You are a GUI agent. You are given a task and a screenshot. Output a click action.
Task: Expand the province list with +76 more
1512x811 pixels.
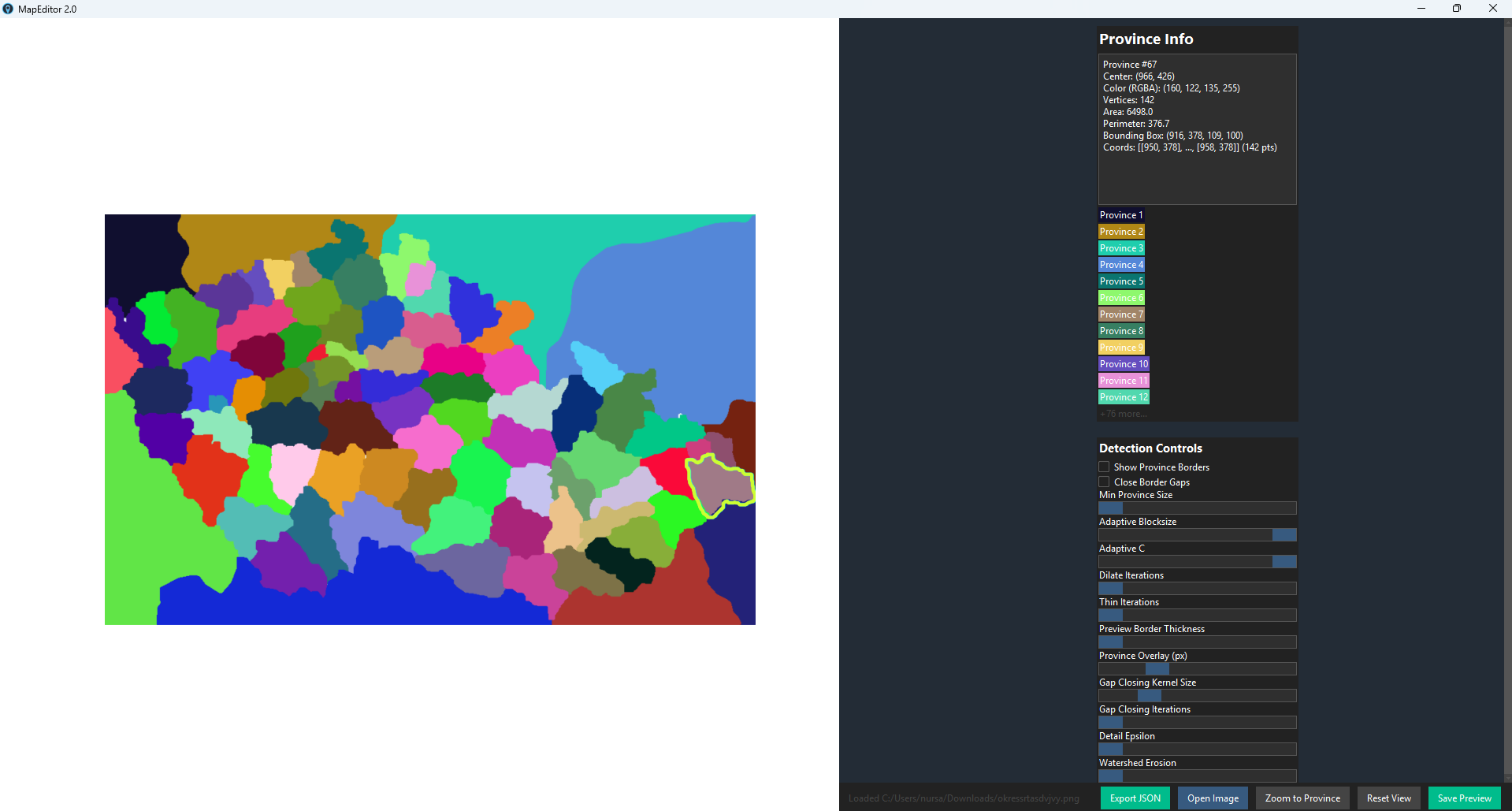point(1123,413)
